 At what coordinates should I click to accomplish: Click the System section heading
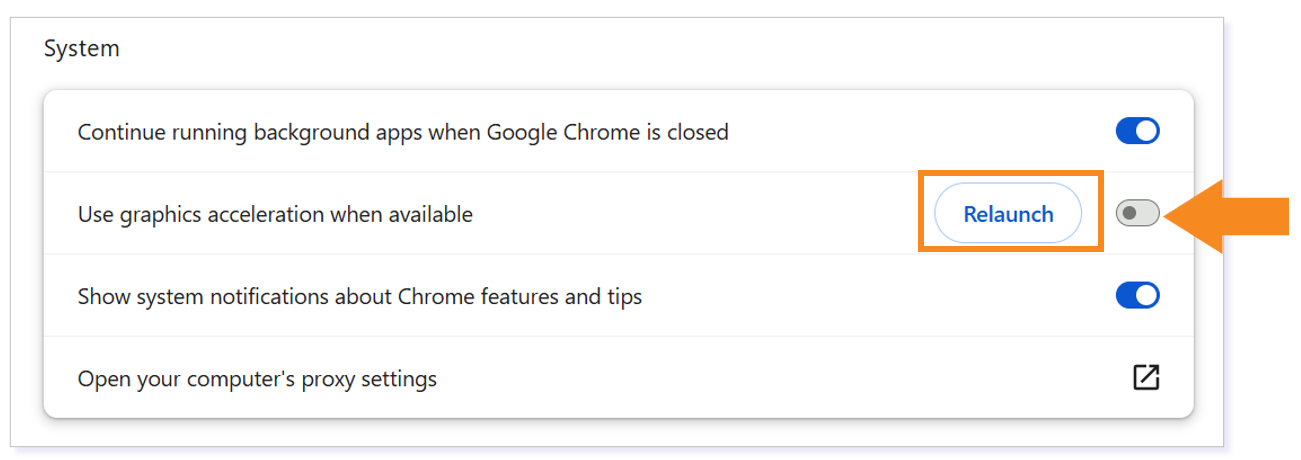(x=81, y=48)
